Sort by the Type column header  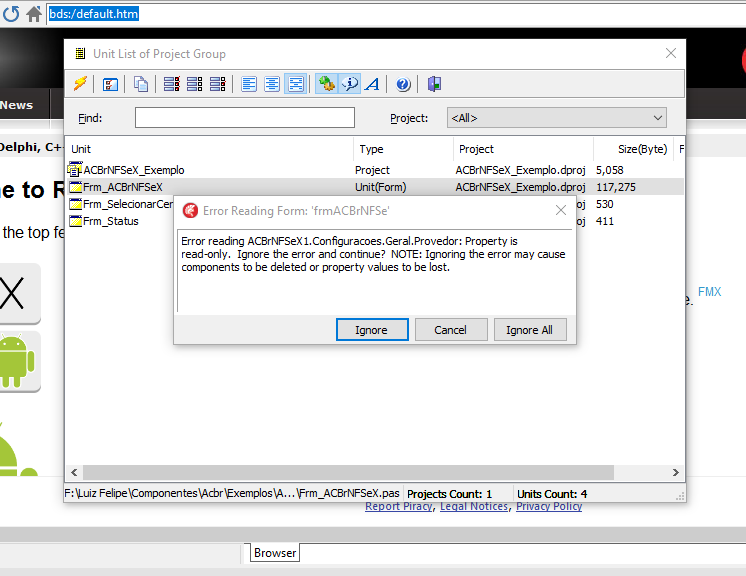403,149
